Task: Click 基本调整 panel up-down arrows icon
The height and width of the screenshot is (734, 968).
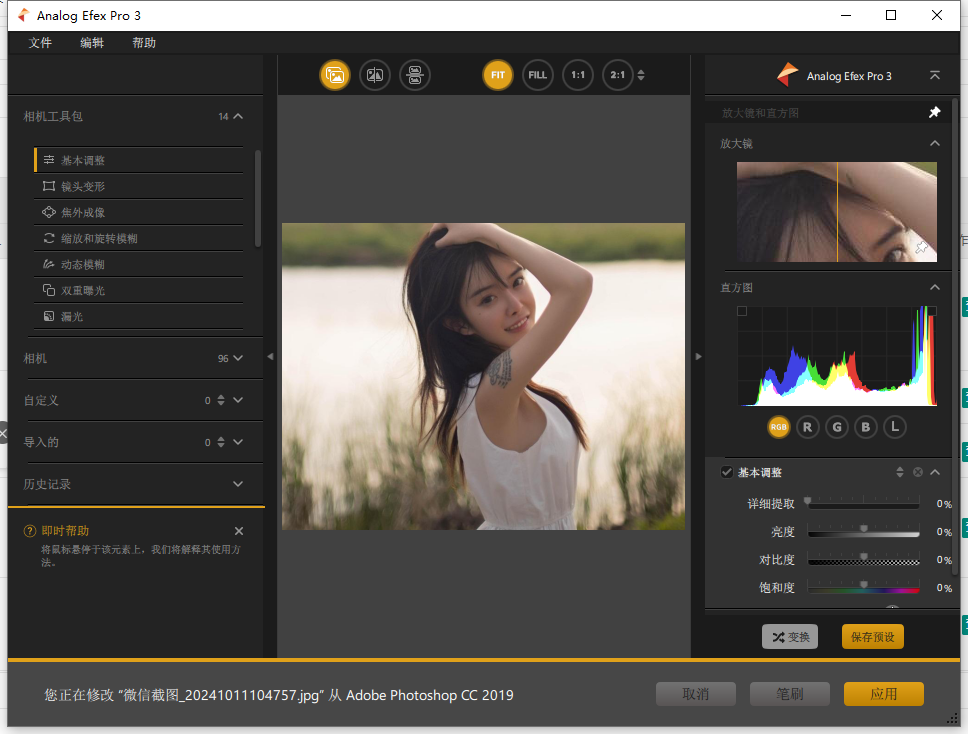Action: coord(899,472)
